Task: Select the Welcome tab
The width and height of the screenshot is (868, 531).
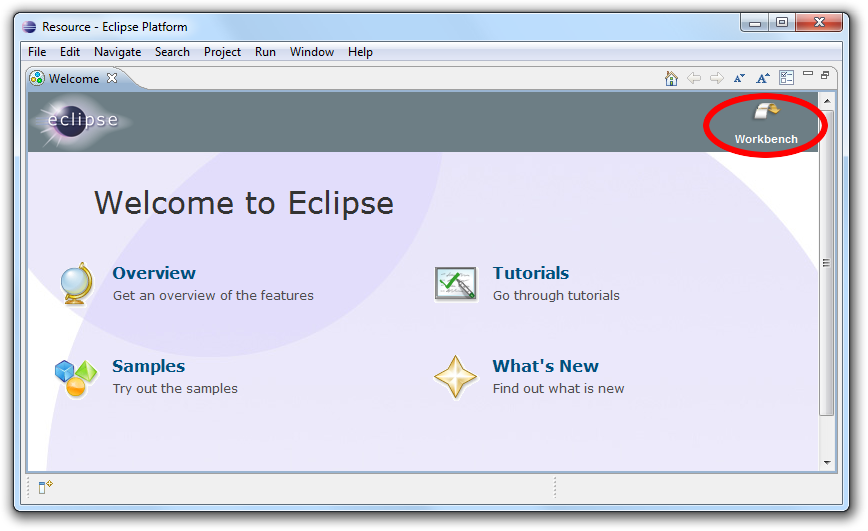Action: point(74,79)
